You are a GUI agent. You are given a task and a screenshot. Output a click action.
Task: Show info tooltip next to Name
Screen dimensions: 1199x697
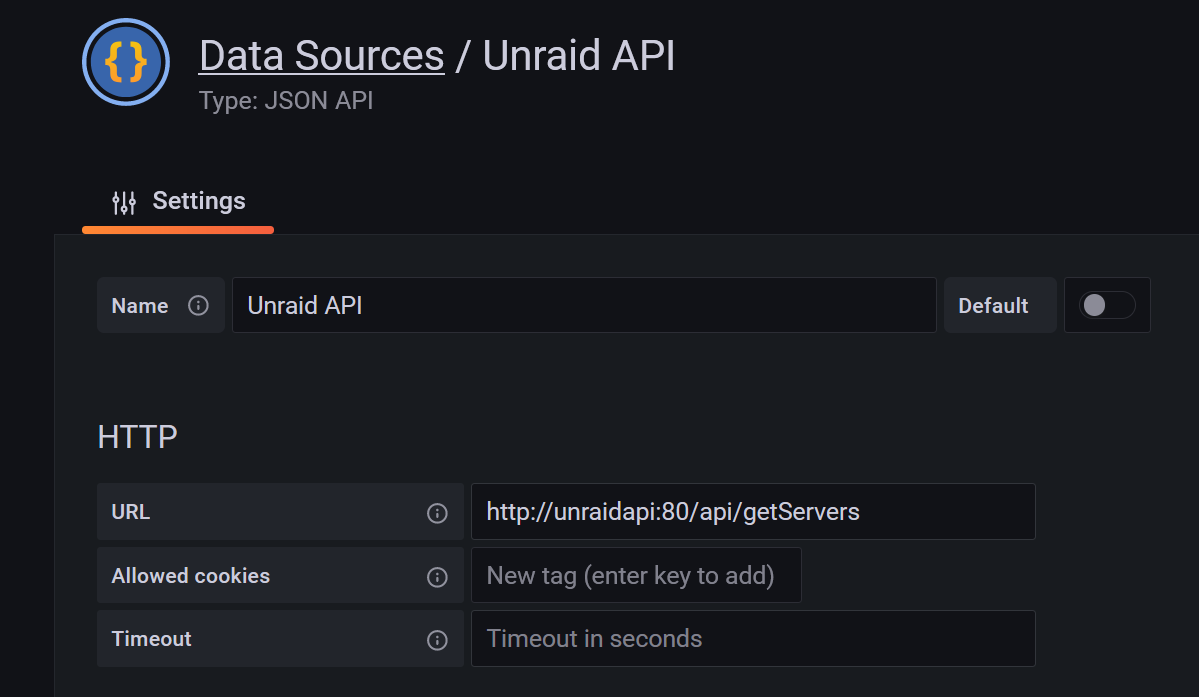coord(198,306)
